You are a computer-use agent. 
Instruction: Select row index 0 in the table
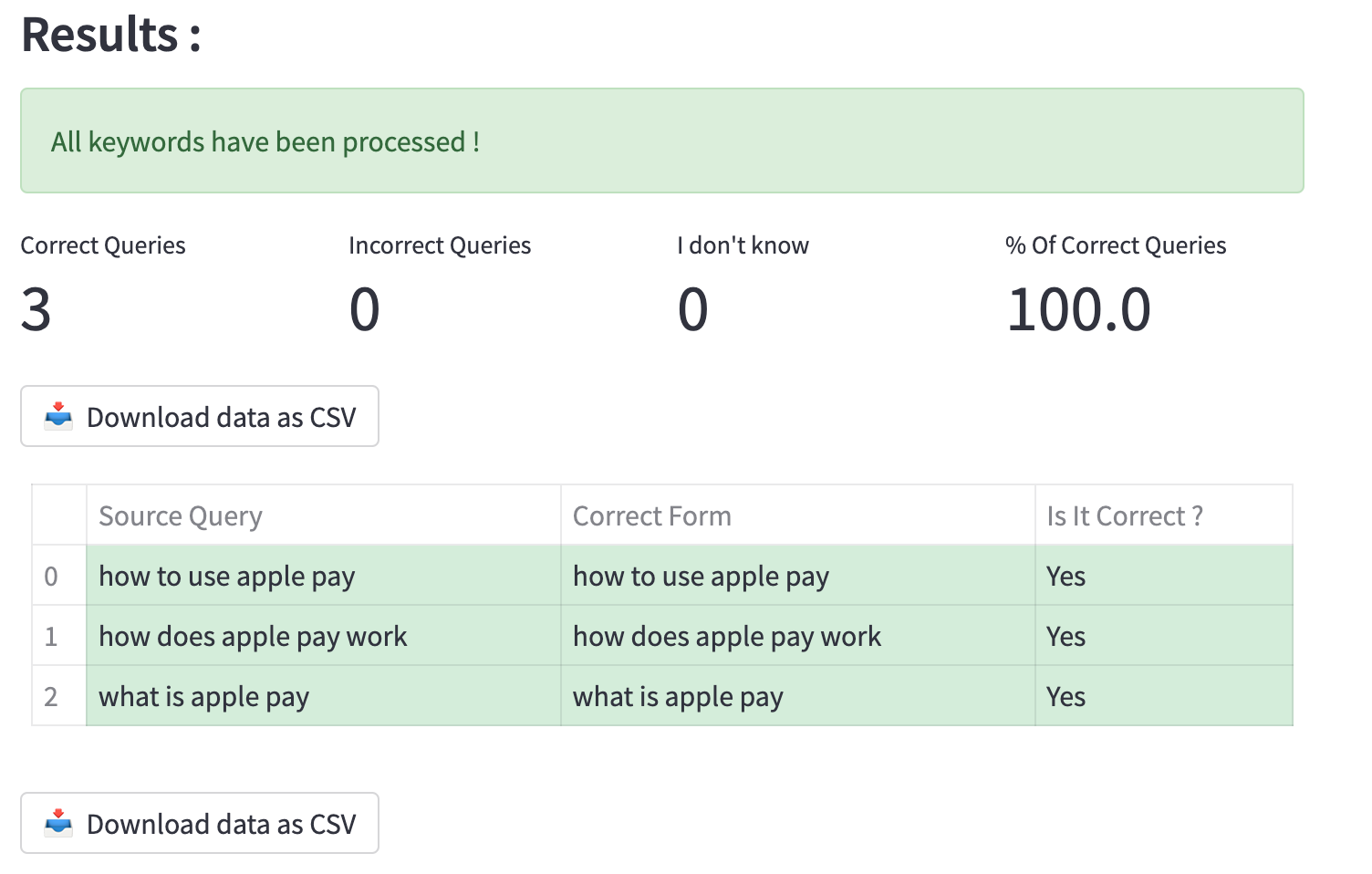[51, 577]
